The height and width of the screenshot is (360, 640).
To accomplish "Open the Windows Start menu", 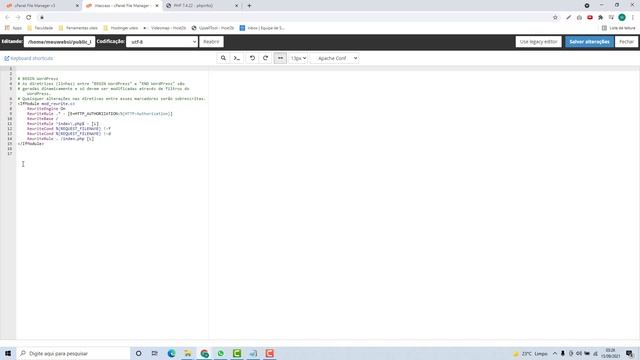I will pos(8,353).
